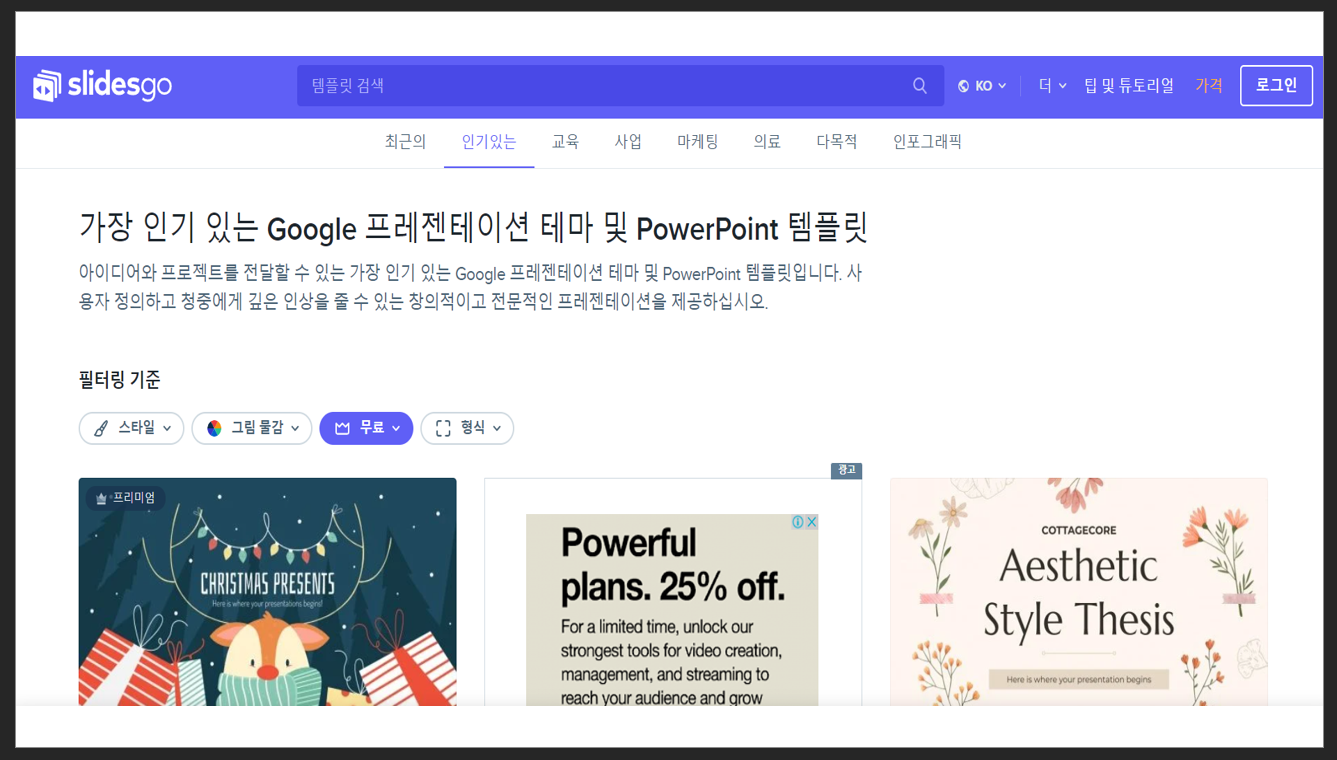
Task: Click the color wheel swatch in 그림 물감 filter
Action: coord(213,428)
